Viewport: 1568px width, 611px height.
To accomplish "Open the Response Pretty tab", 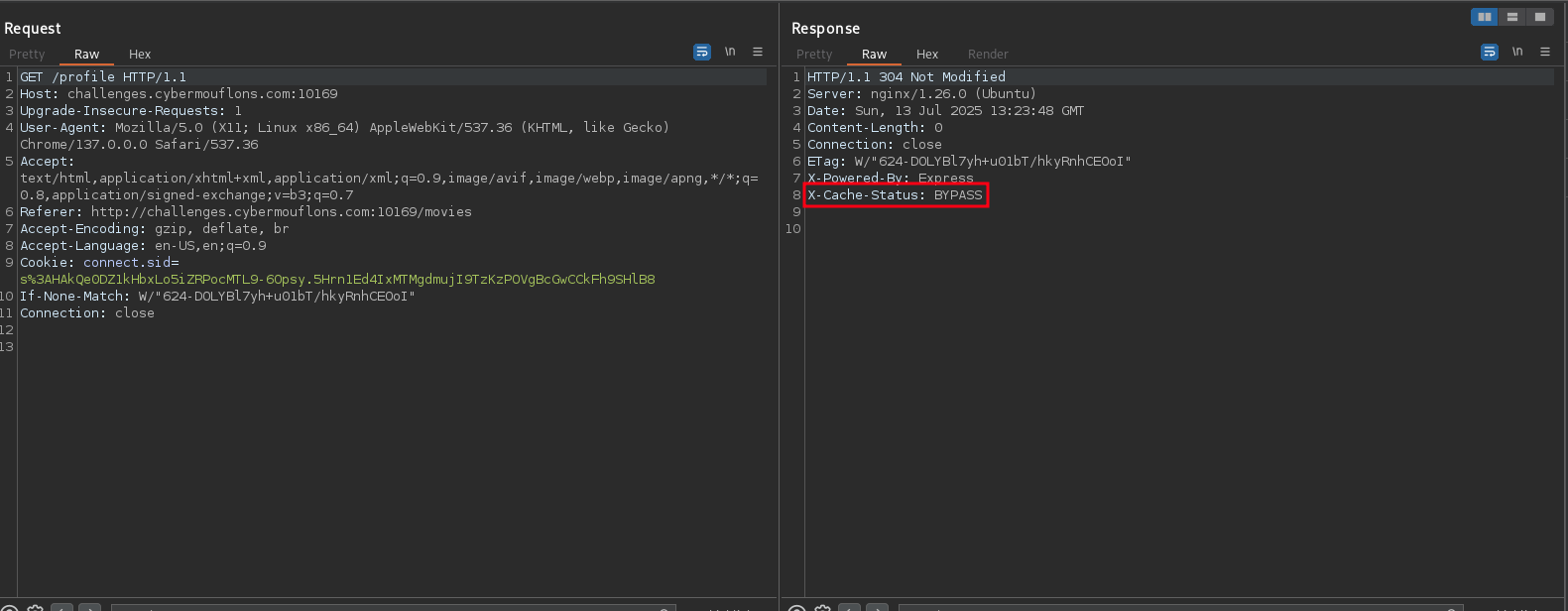I will click(x=814, y=55).
